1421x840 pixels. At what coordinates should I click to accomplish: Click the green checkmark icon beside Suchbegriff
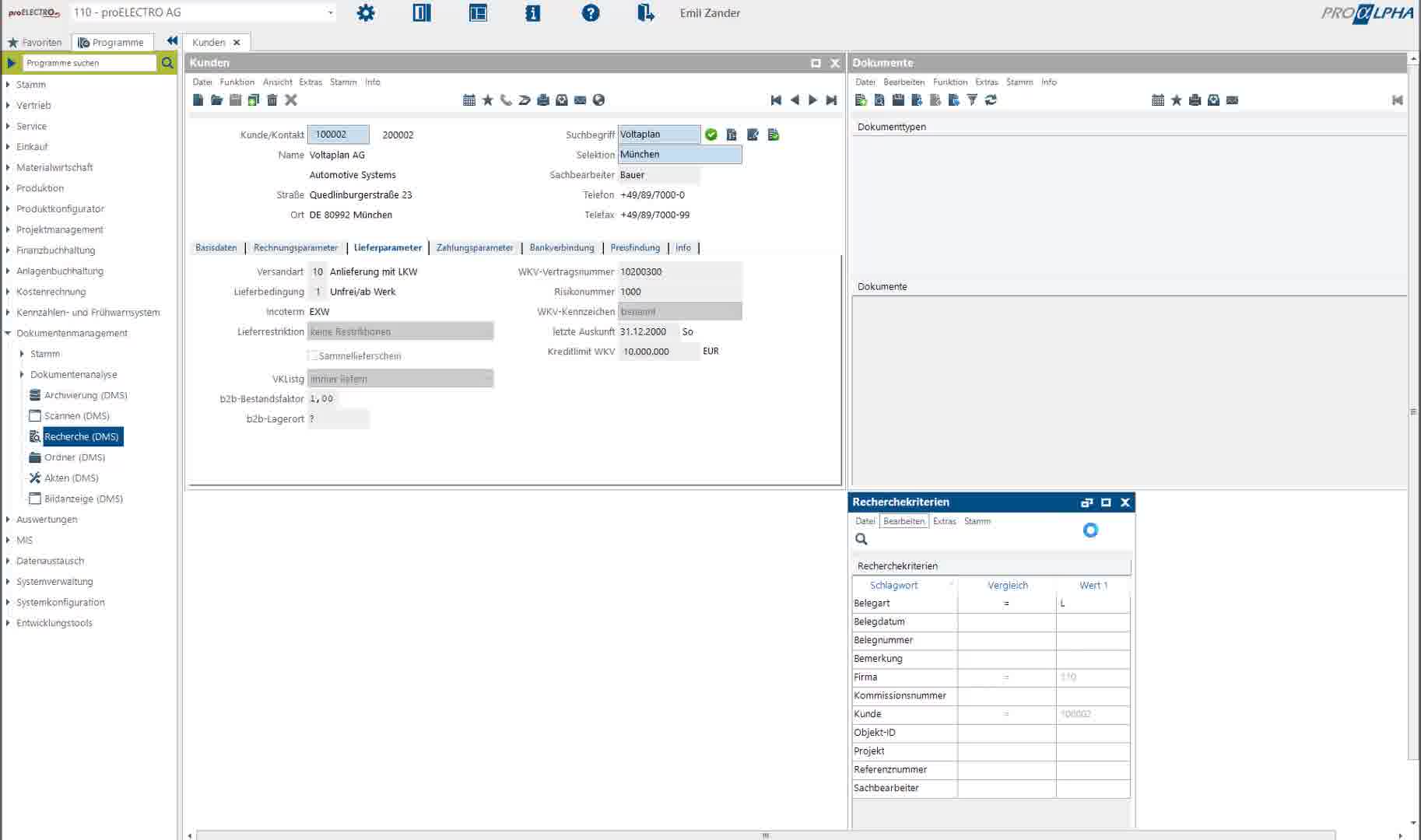click(x=711, y=135)
